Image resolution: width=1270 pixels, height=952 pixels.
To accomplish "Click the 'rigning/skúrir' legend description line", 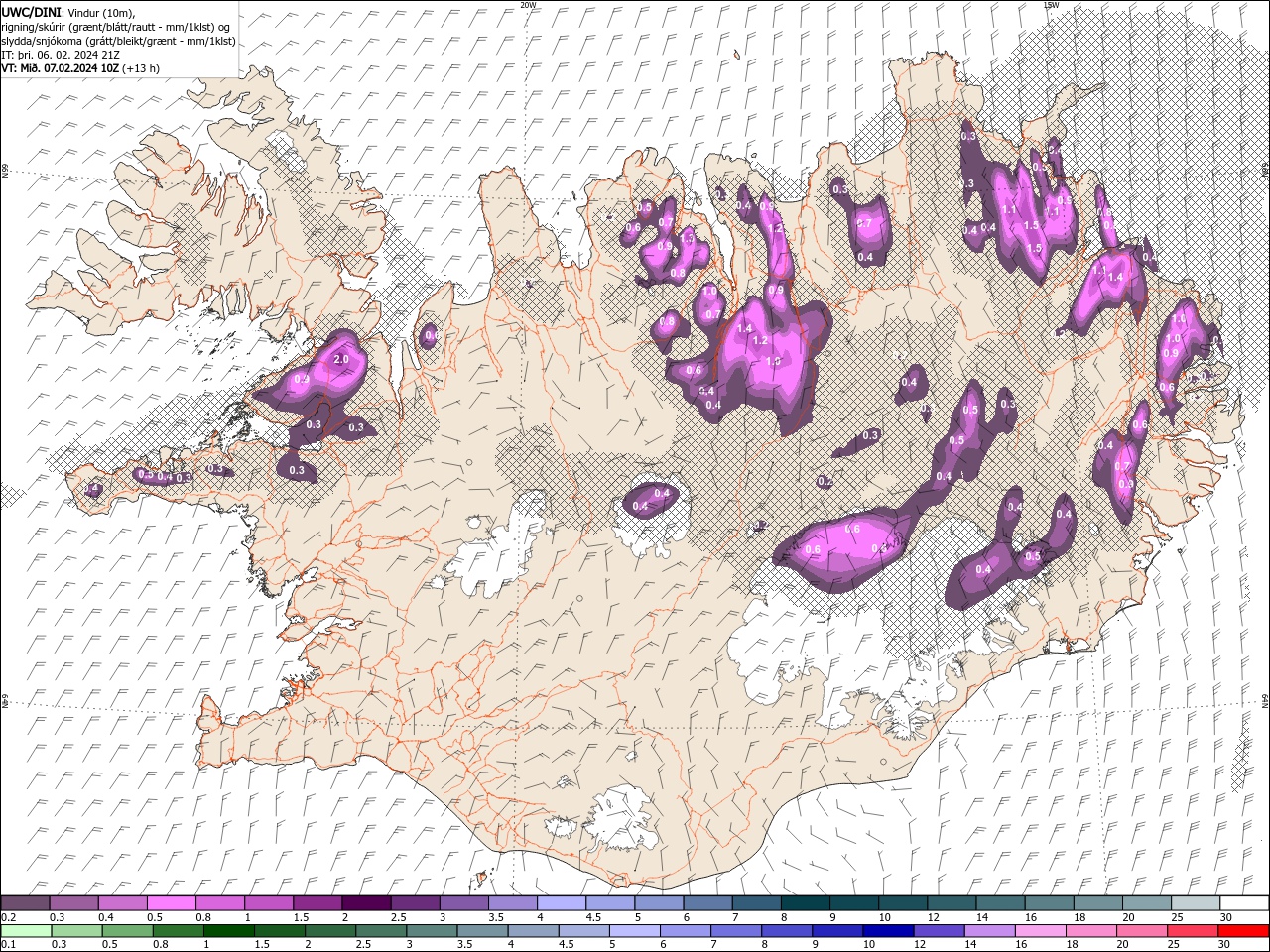I will tap(113, 27).
